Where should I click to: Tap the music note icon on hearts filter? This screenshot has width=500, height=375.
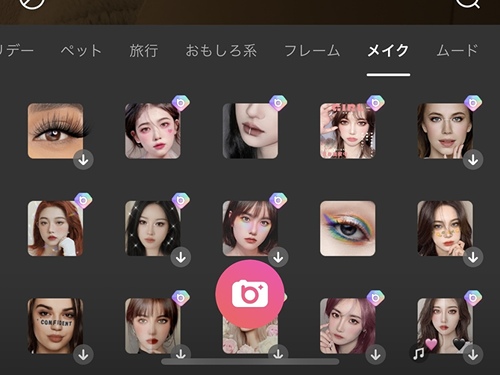coord(419,354)
